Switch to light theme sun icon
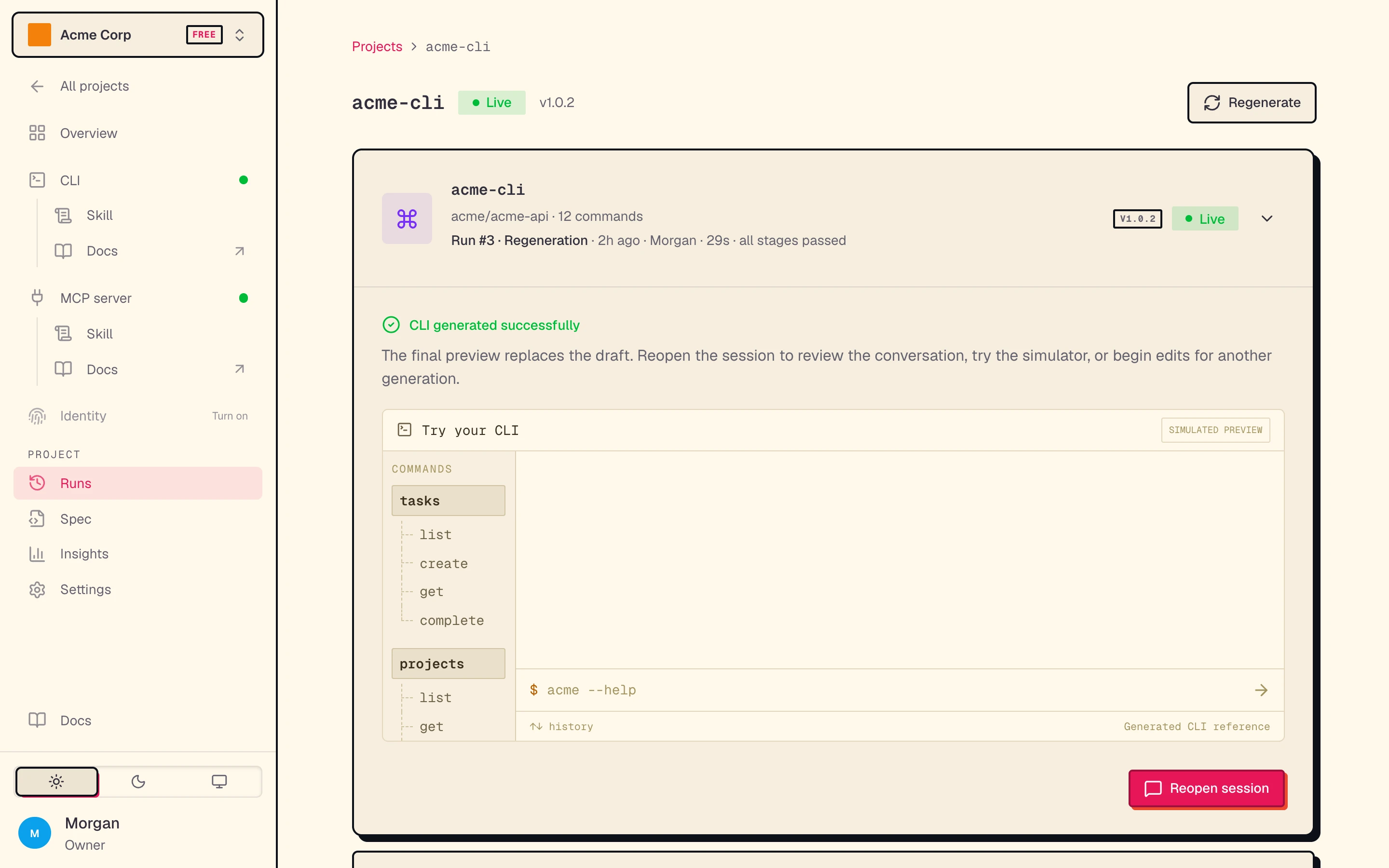The height and width of the screenshot is (868, 1389). [x=56, y=781]
